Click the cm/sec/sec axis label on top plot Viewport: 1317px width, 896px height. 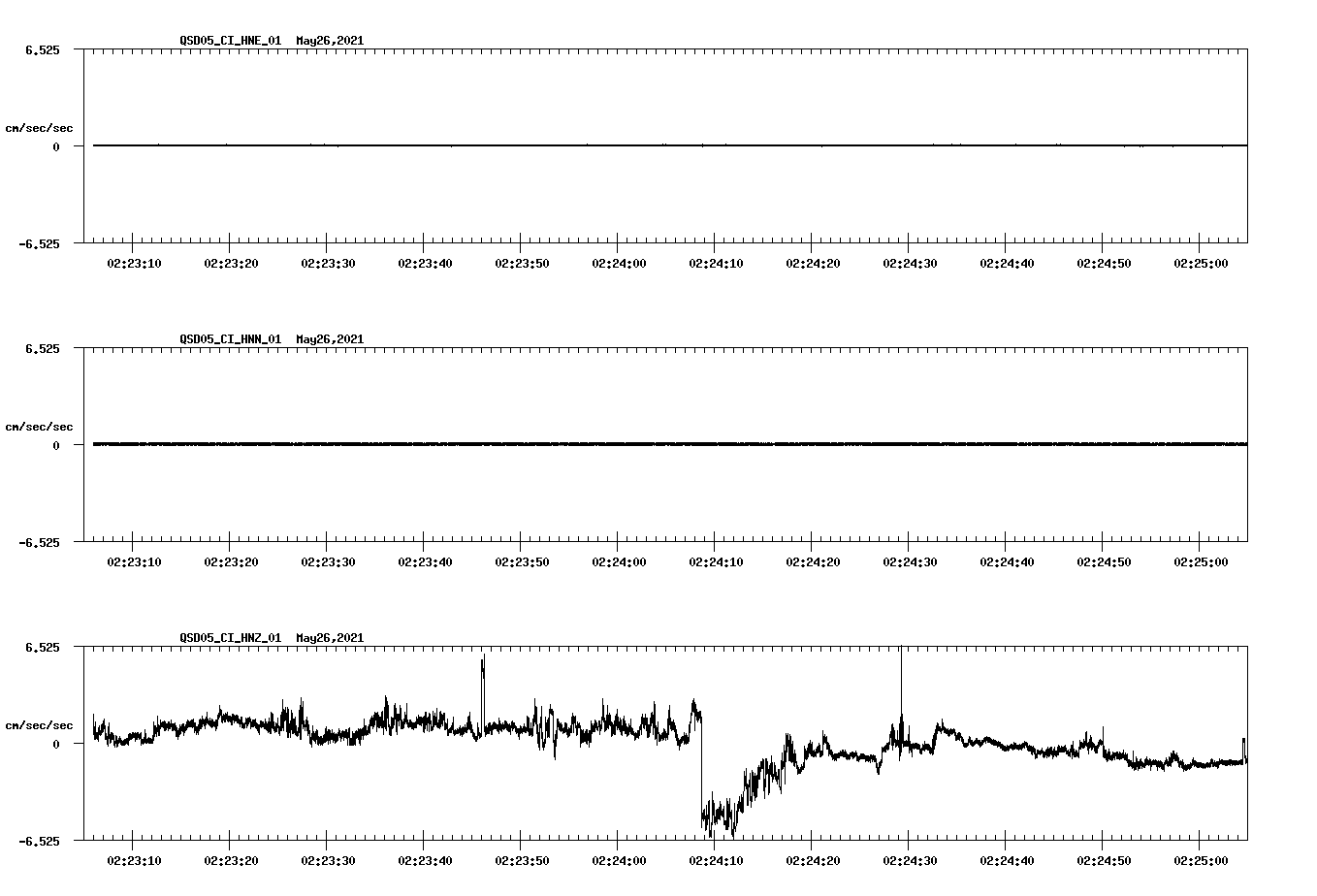click(x=41, y=126)
